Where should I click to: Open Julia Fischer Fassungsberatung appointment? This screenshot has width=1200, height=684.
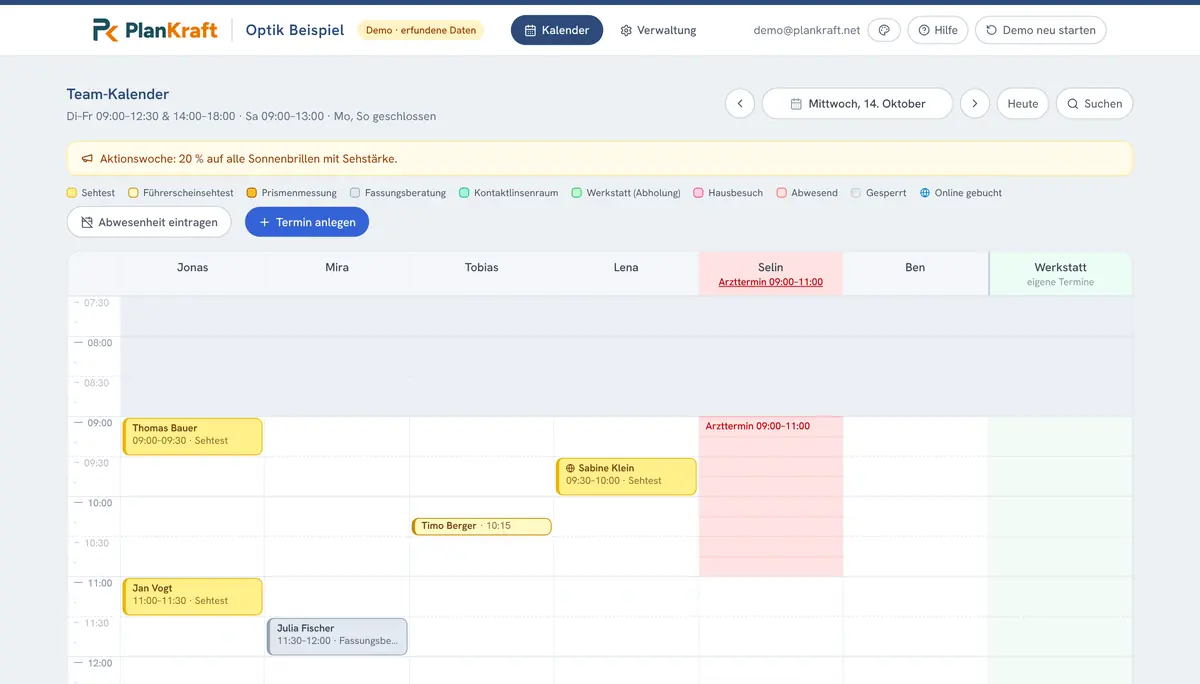pos(338,636)
